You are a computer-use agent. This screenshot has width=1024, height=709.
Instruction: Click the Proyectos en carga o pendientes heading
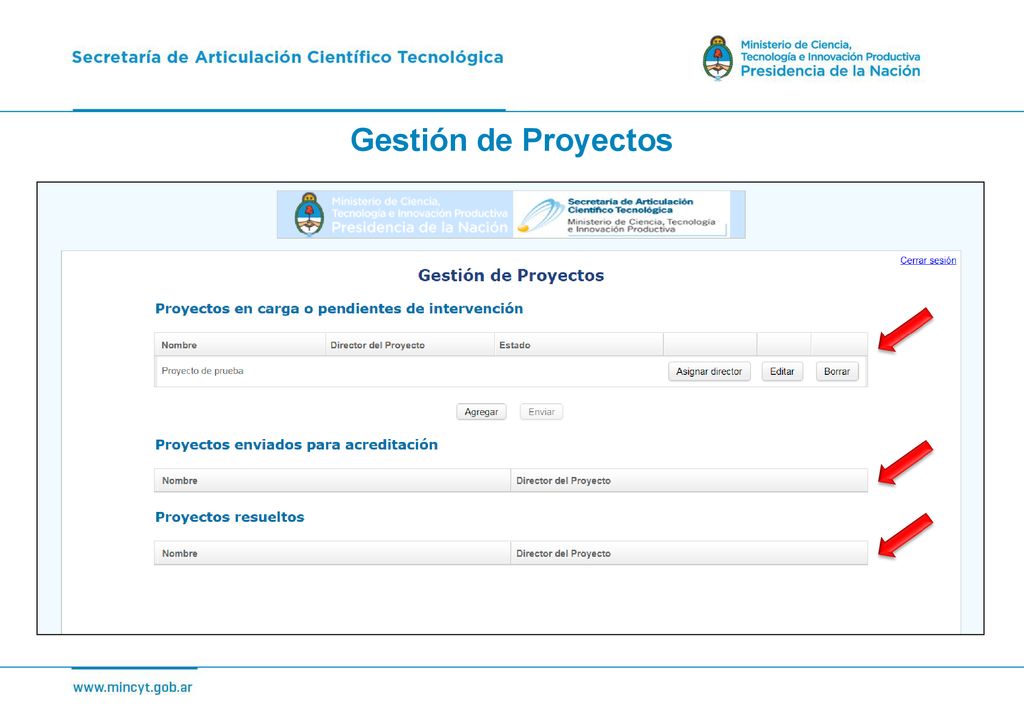[339, 309]
